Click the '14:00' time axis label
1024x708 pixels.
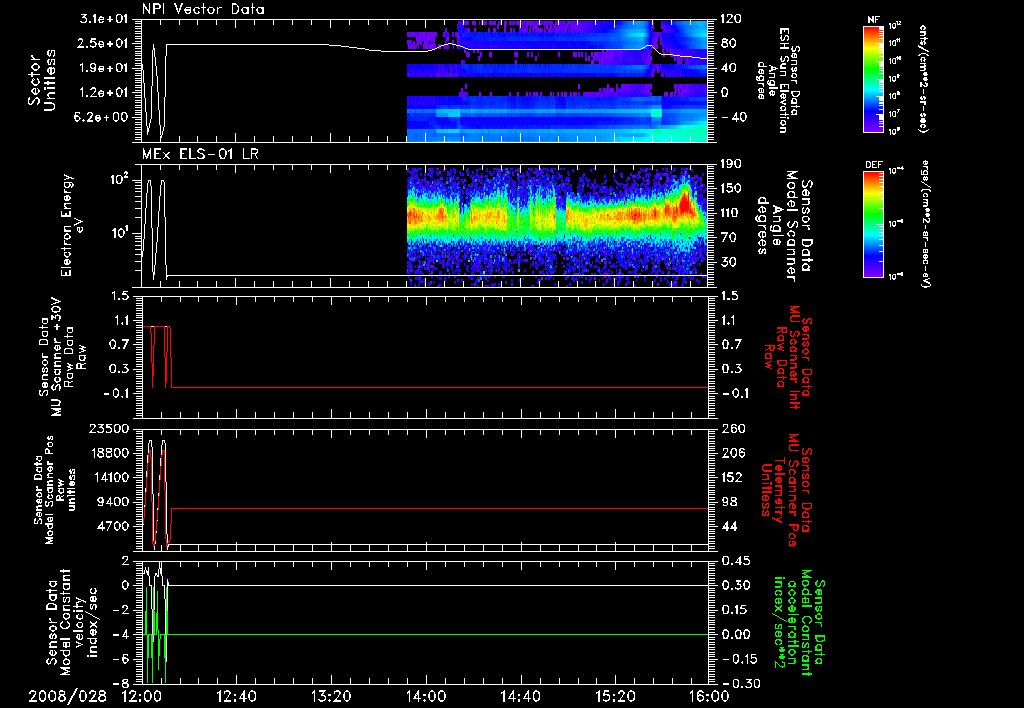[x=426, y=696]
